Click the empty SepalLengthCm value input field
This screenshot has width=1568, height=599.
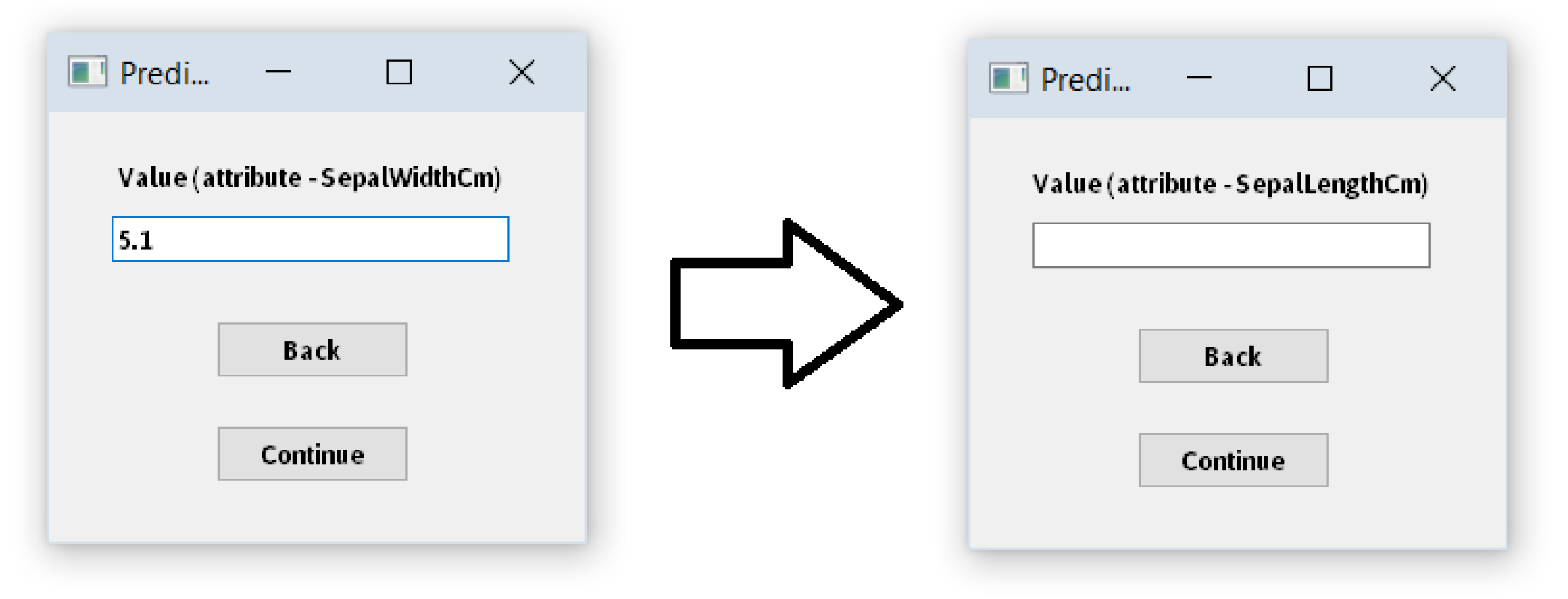(x=1231, y=245)
